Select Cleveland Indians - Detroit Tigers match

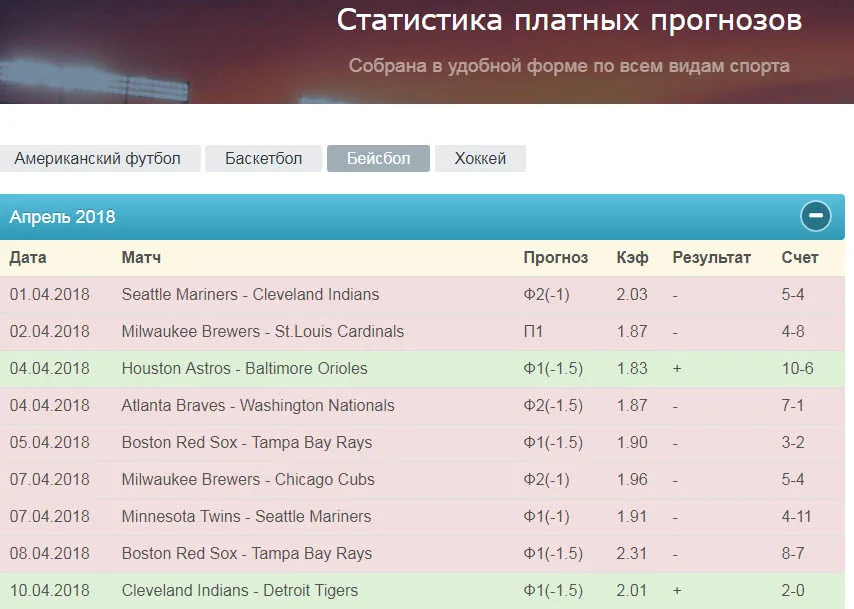[240, 590]
